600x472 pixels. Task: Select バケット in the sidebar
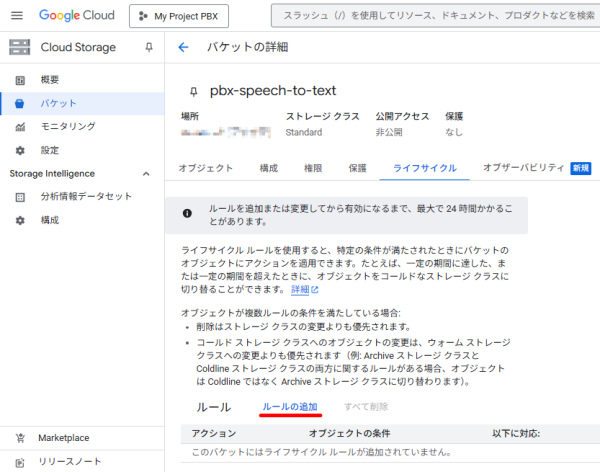click(x=58, y=103)
